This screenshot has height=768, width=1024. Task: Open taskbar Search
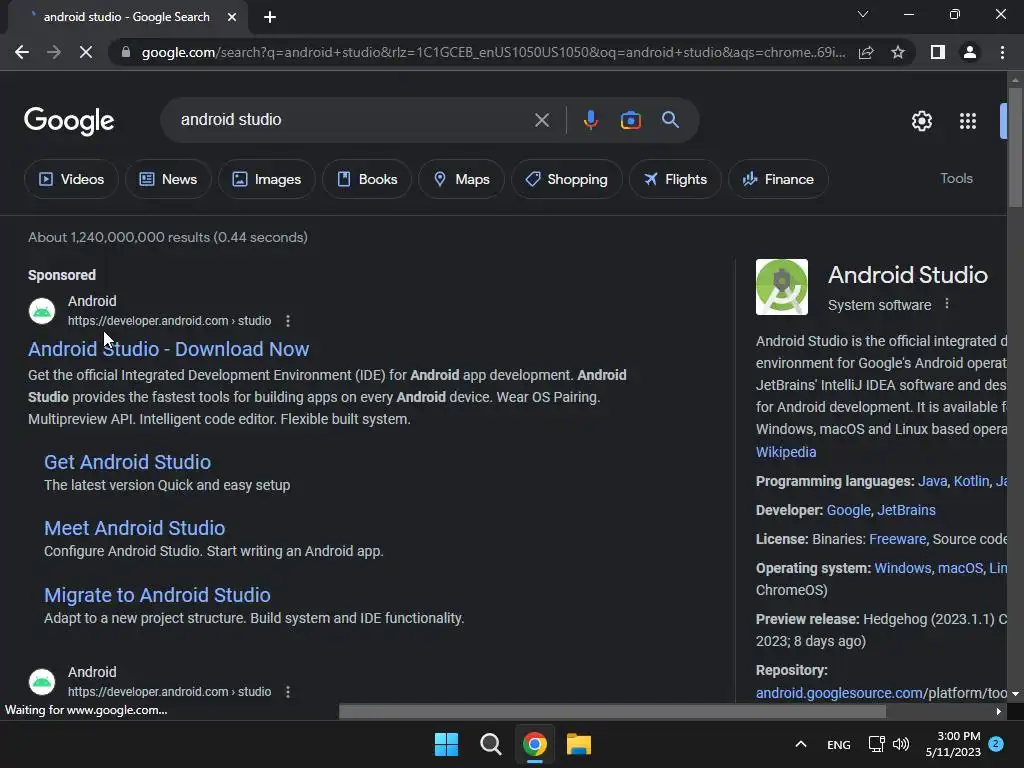490,744
